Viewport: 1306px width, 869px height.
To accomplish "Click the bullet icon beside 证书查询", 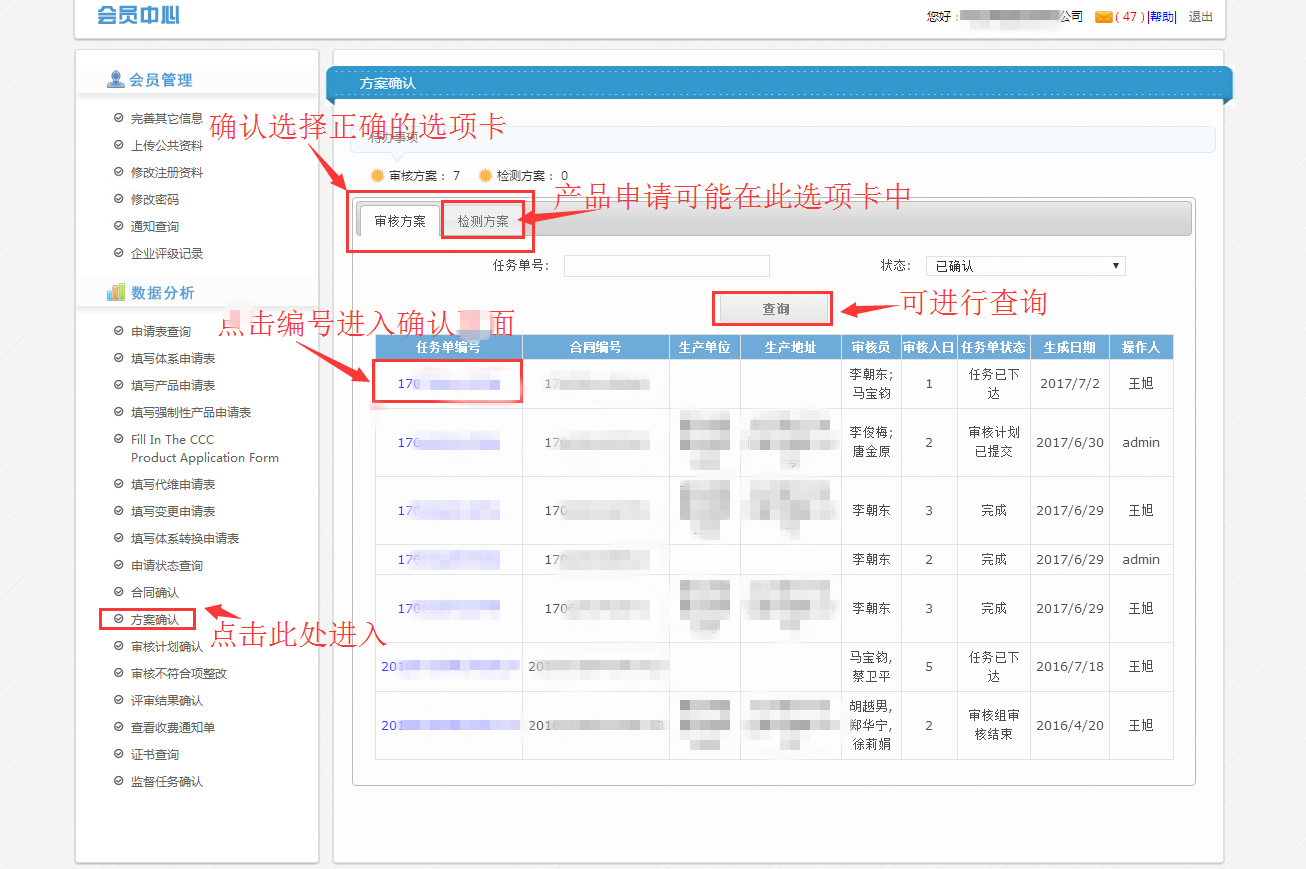I will click(119, 754).
